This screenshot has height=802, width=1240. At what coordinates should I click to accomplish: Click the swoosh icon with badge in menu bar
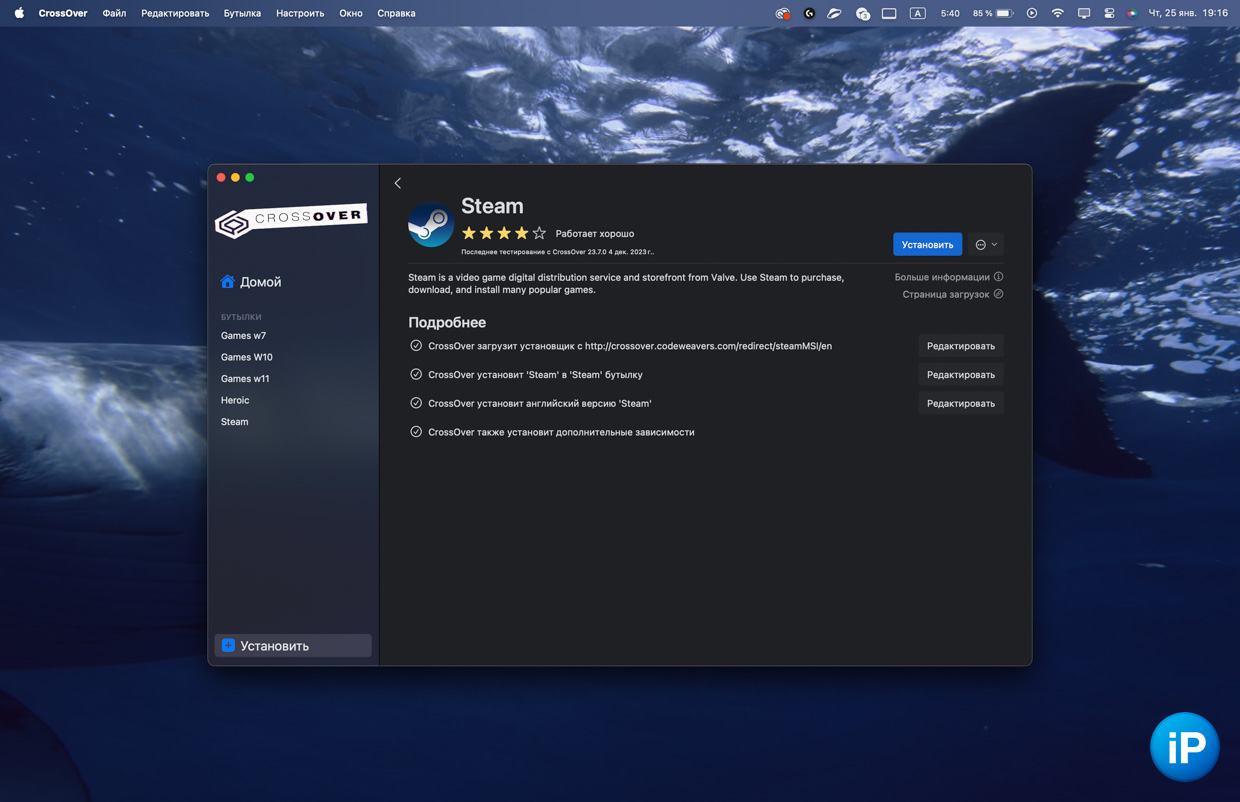(862, 13)
